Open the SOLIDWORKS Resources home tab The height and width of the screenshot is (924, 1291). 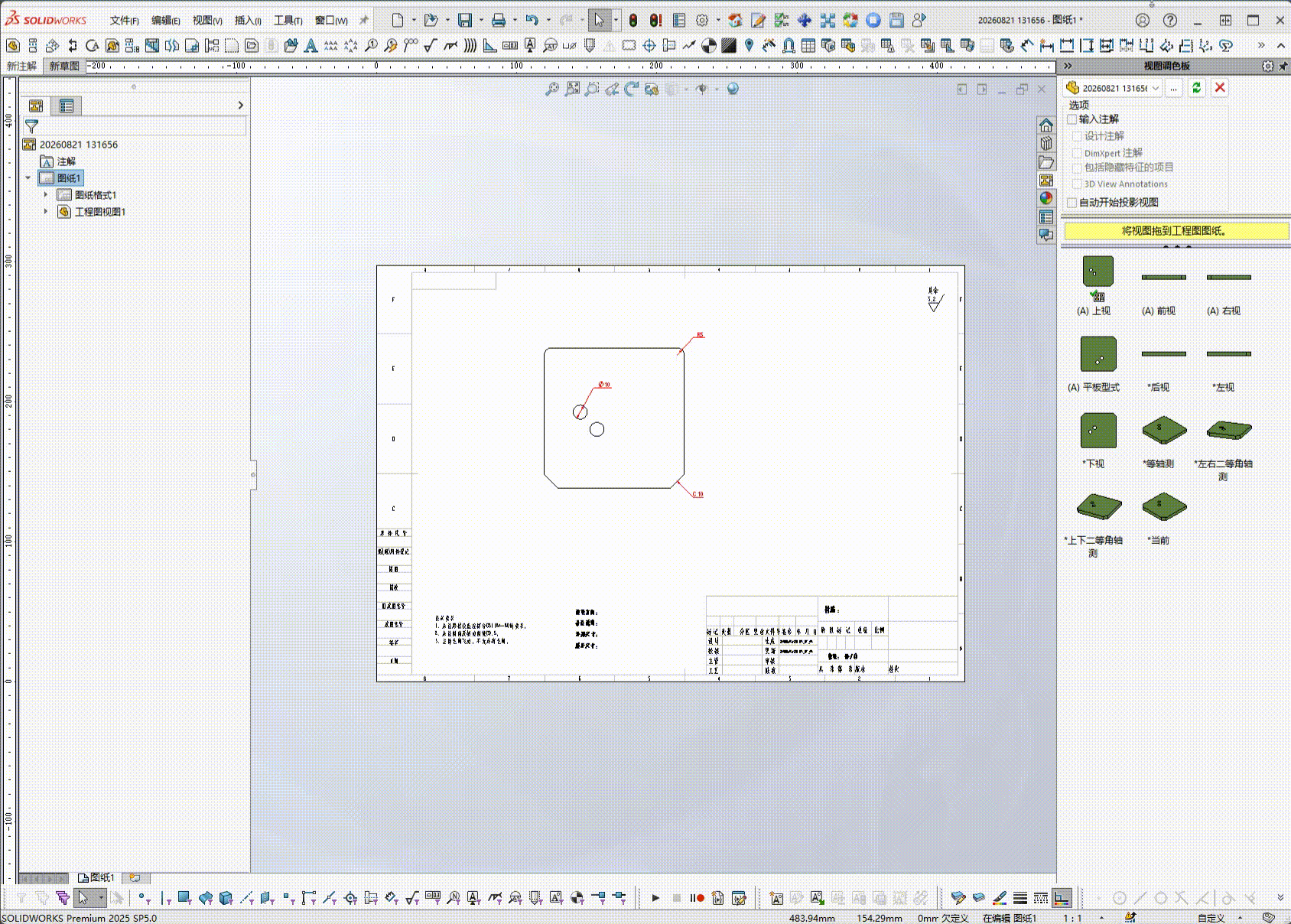tap(1046, 125)
